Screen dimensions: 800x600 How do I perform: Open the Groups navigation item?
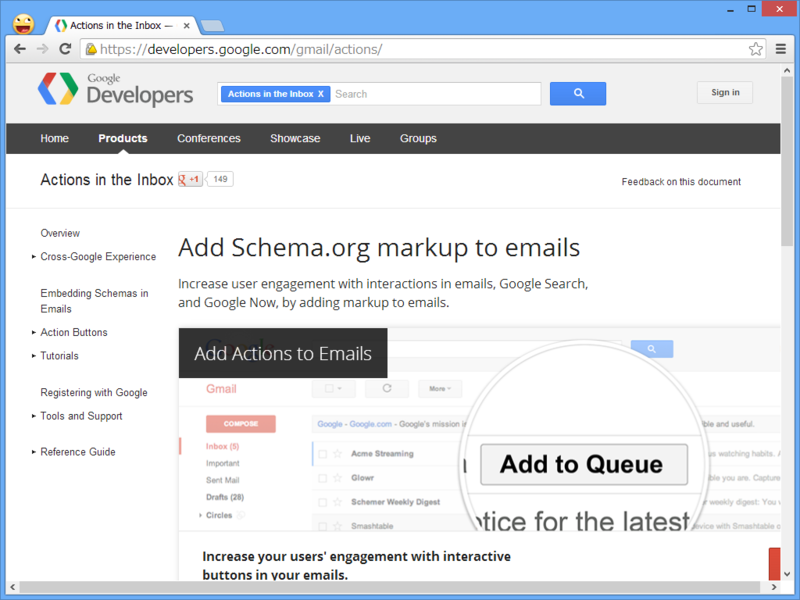click(x=418, y=138)
